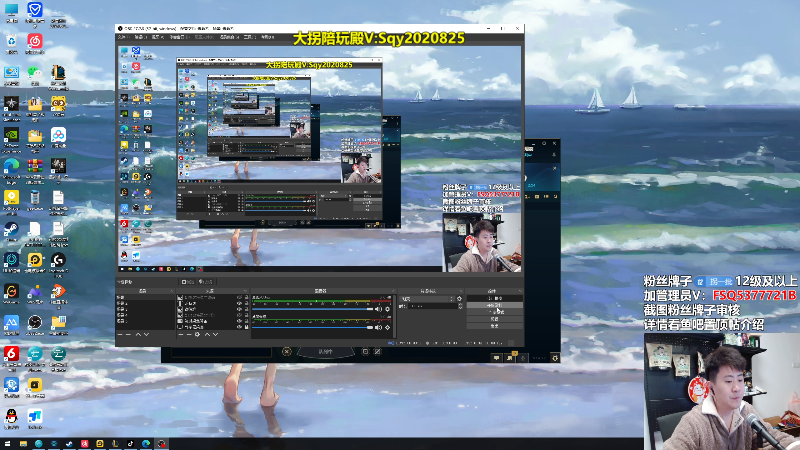Click Filters button above Sources dock

pyautogui.click(x=205, y=282)
